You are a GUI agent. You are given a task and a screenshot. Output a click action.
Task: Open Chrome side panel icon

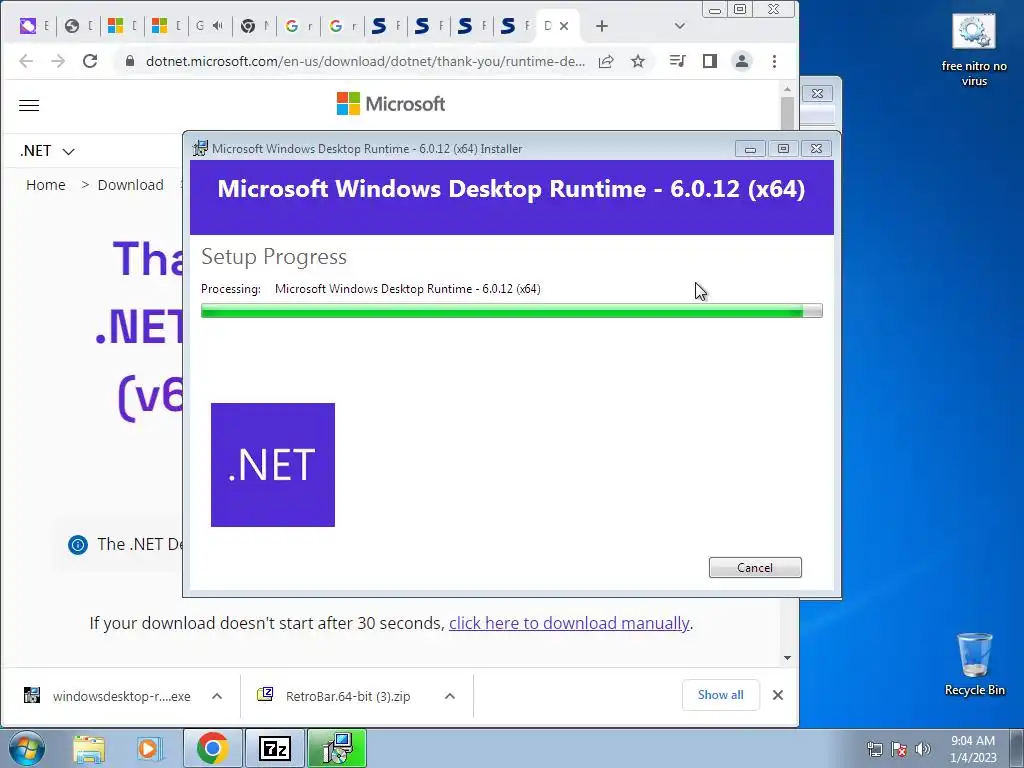tap(710, 61)
